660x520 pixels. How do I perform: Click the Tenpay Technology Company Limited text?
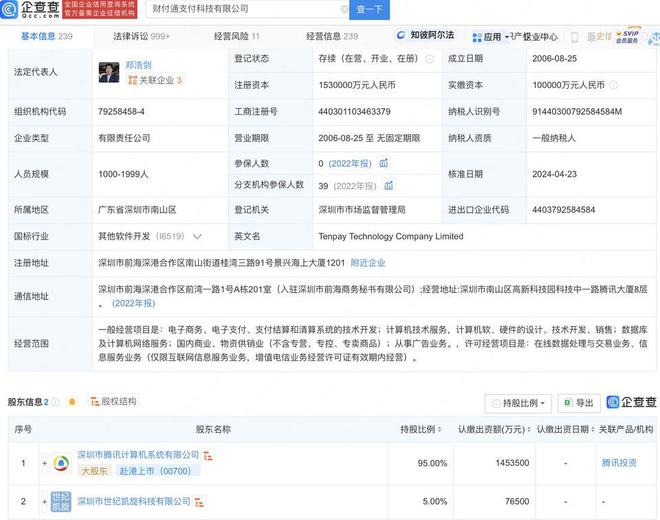tap(391, 236)
